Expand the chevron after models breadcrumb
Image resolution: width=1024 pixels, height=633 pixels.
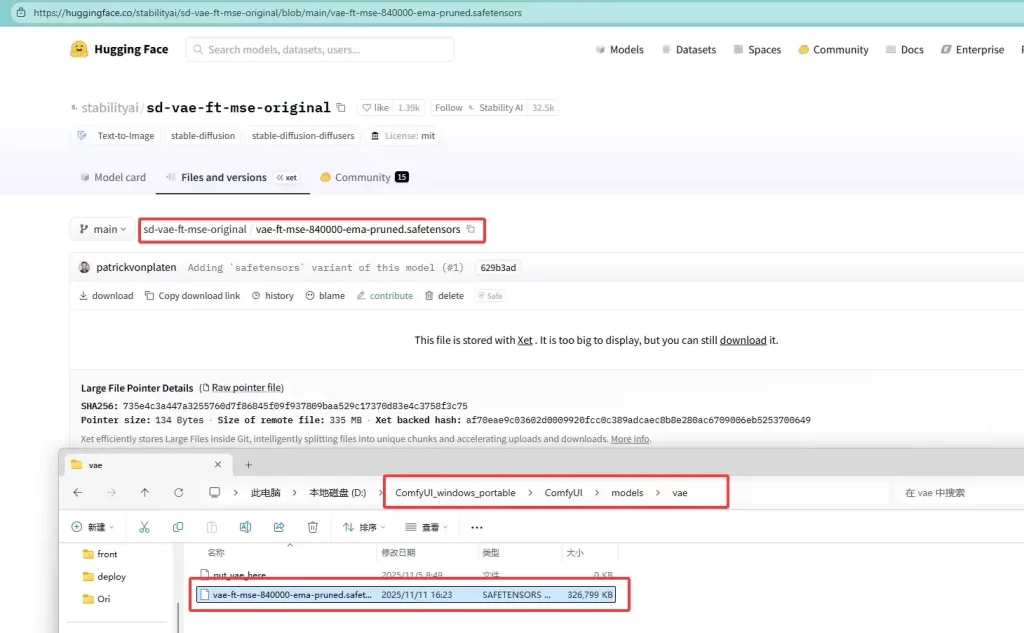(x=658, y=493)
